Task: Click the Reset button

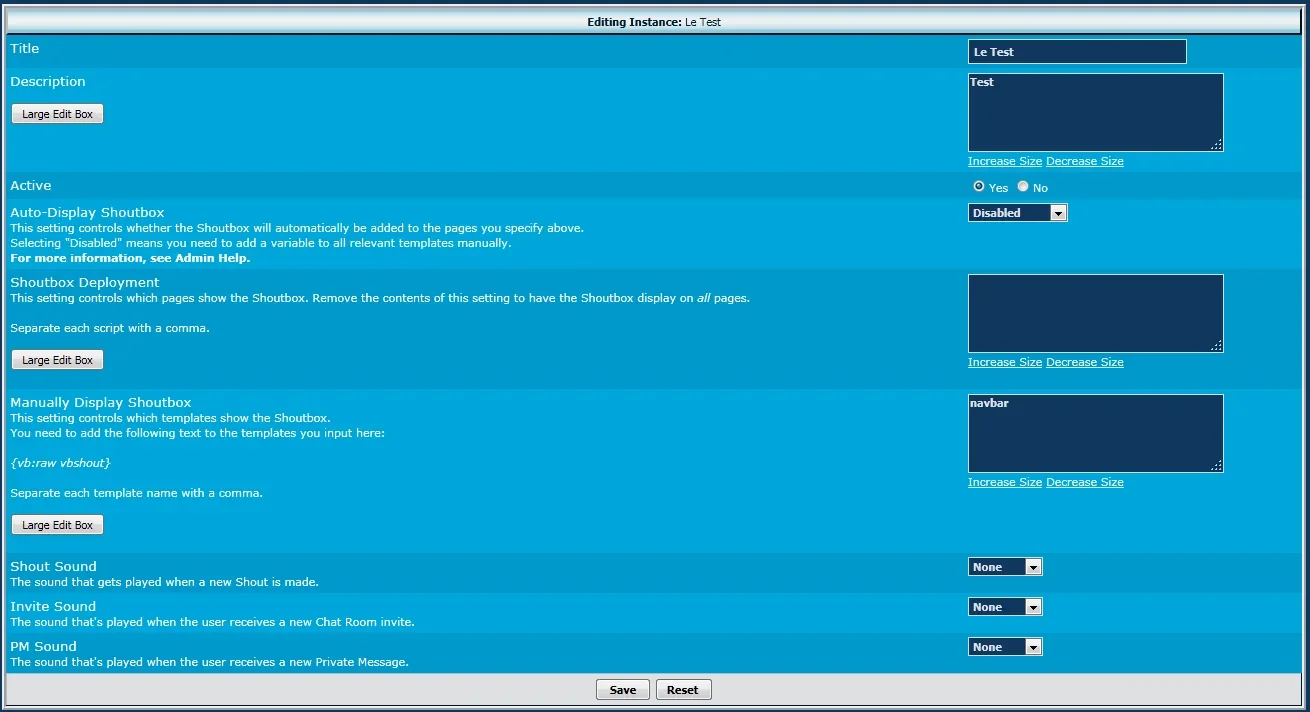Action: point(683,690)
